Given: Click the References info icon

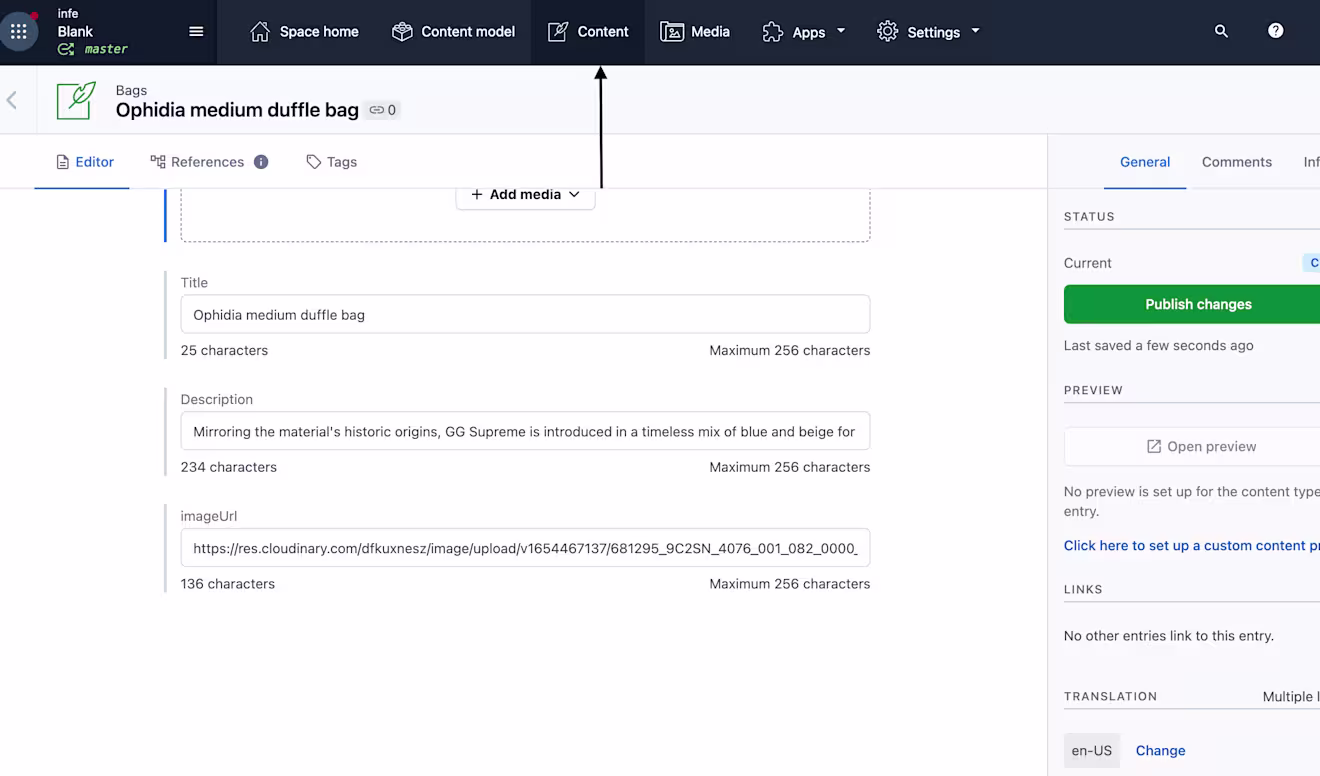Looking at the screenshot, I should 261,162.
